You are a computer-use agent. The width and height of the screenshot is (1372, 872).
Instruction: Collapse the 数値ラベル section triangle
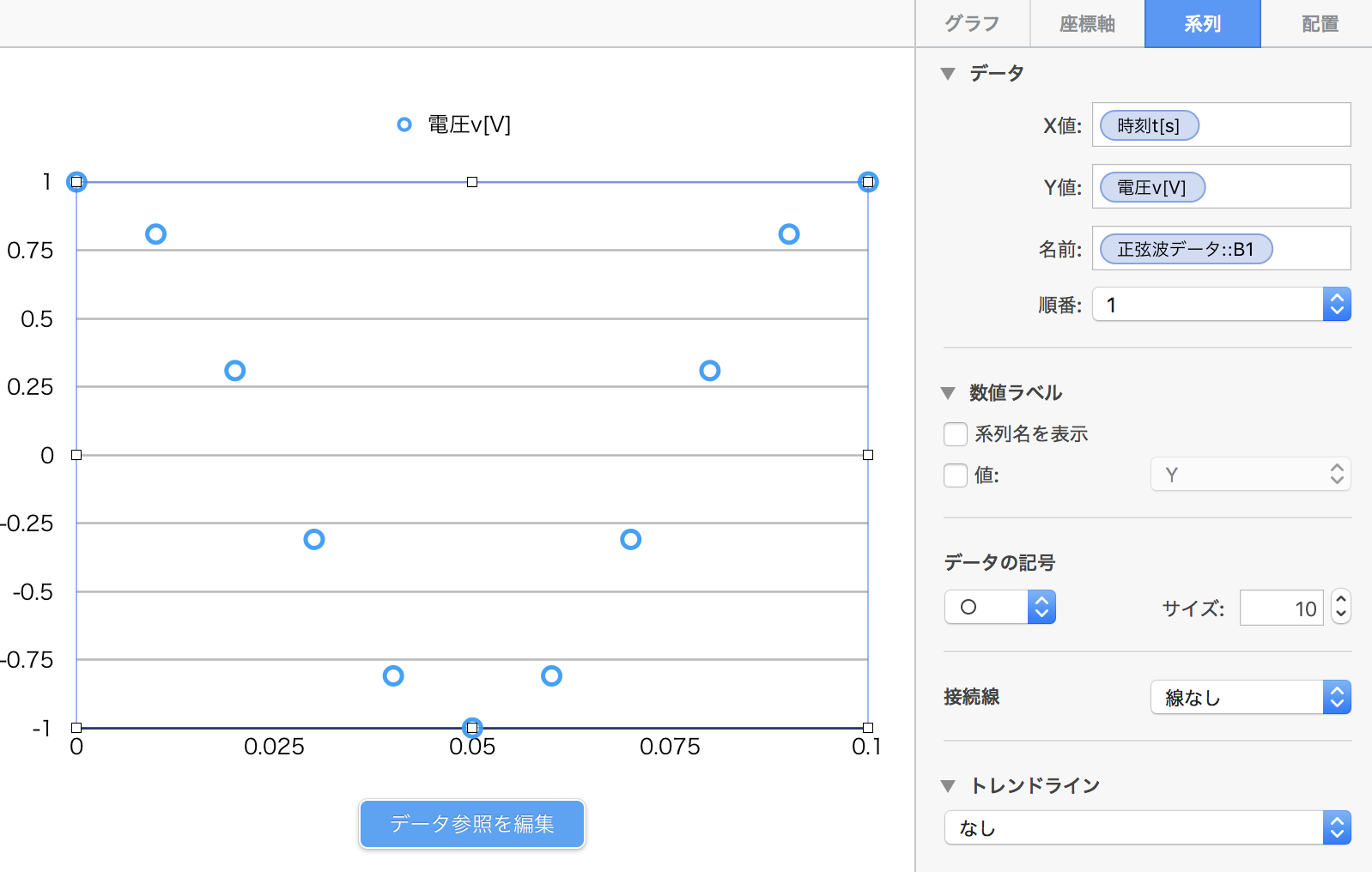948,393
